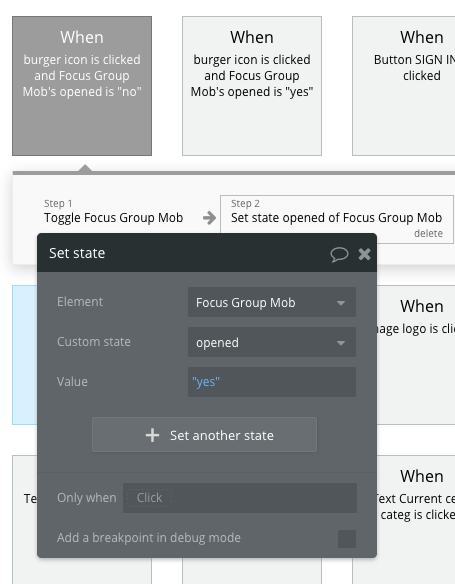Click the Element dropdown arrow
The image size is (455, 584).
click(341, 303)
